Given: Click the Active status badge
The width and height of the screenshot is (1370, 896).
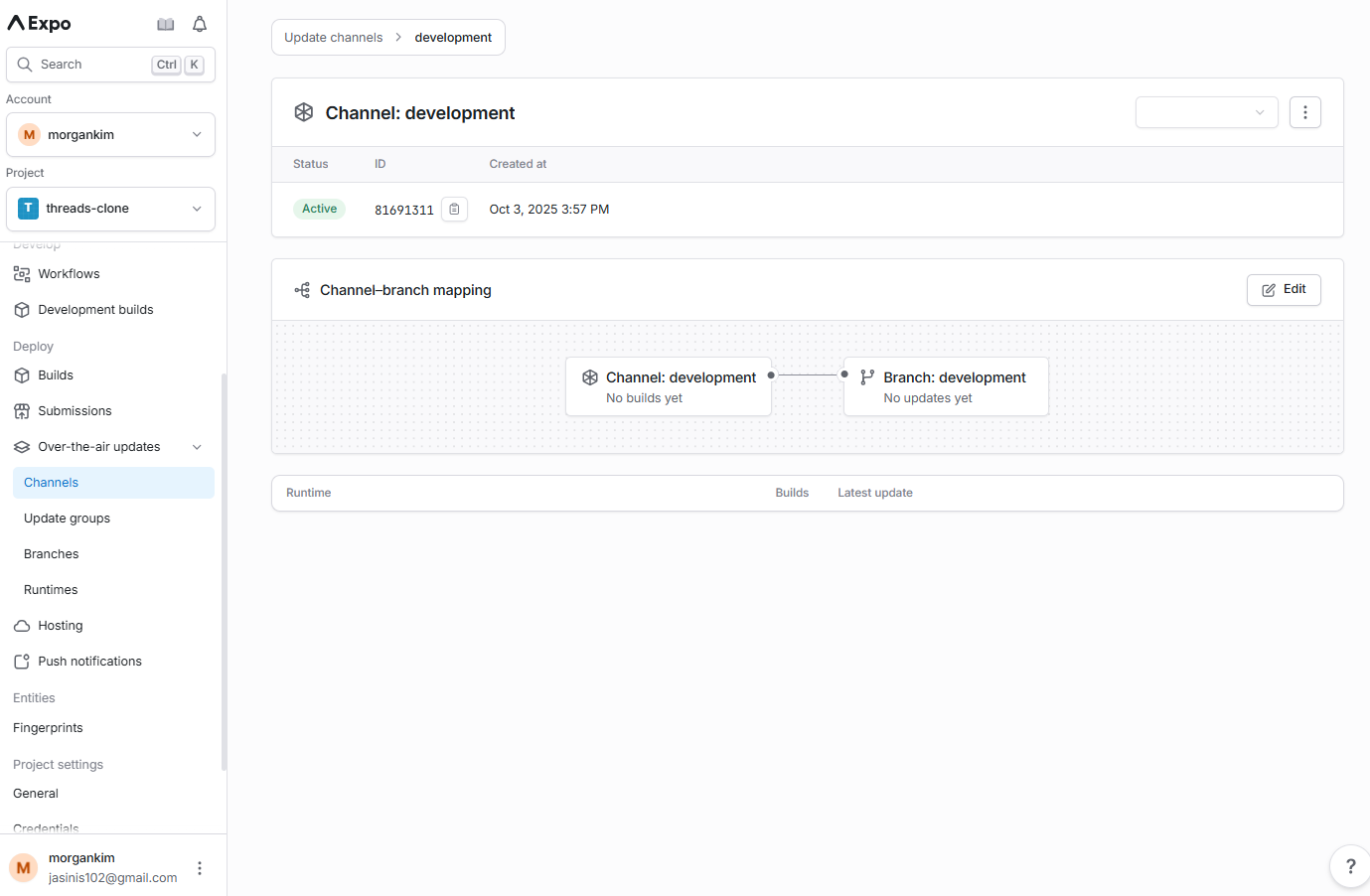Looking at the screenshot, I should [319, 209].
